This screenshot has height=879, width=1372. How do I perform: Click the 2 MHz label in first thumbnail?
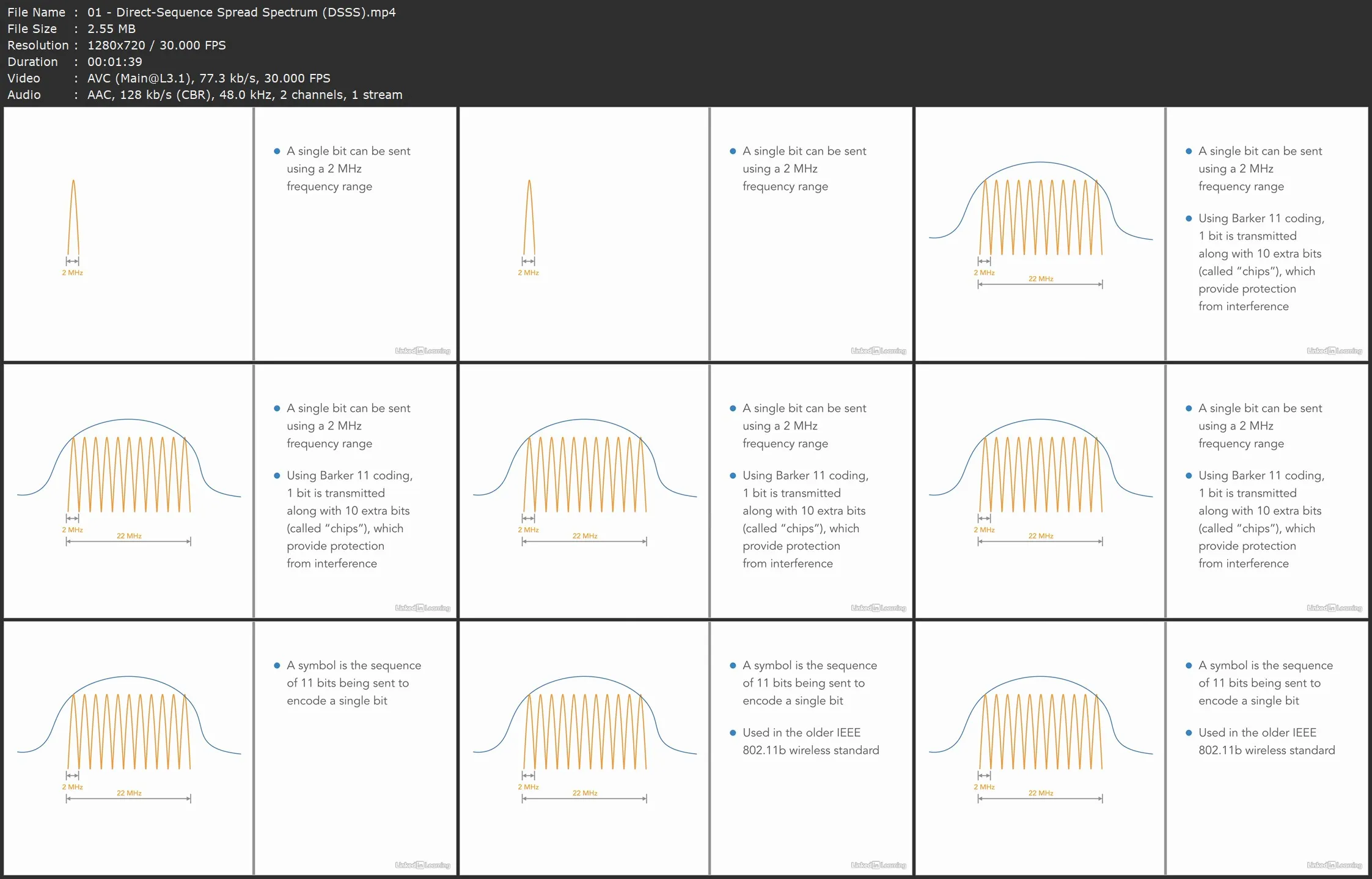pyautogui.click(x=72, y=273)
